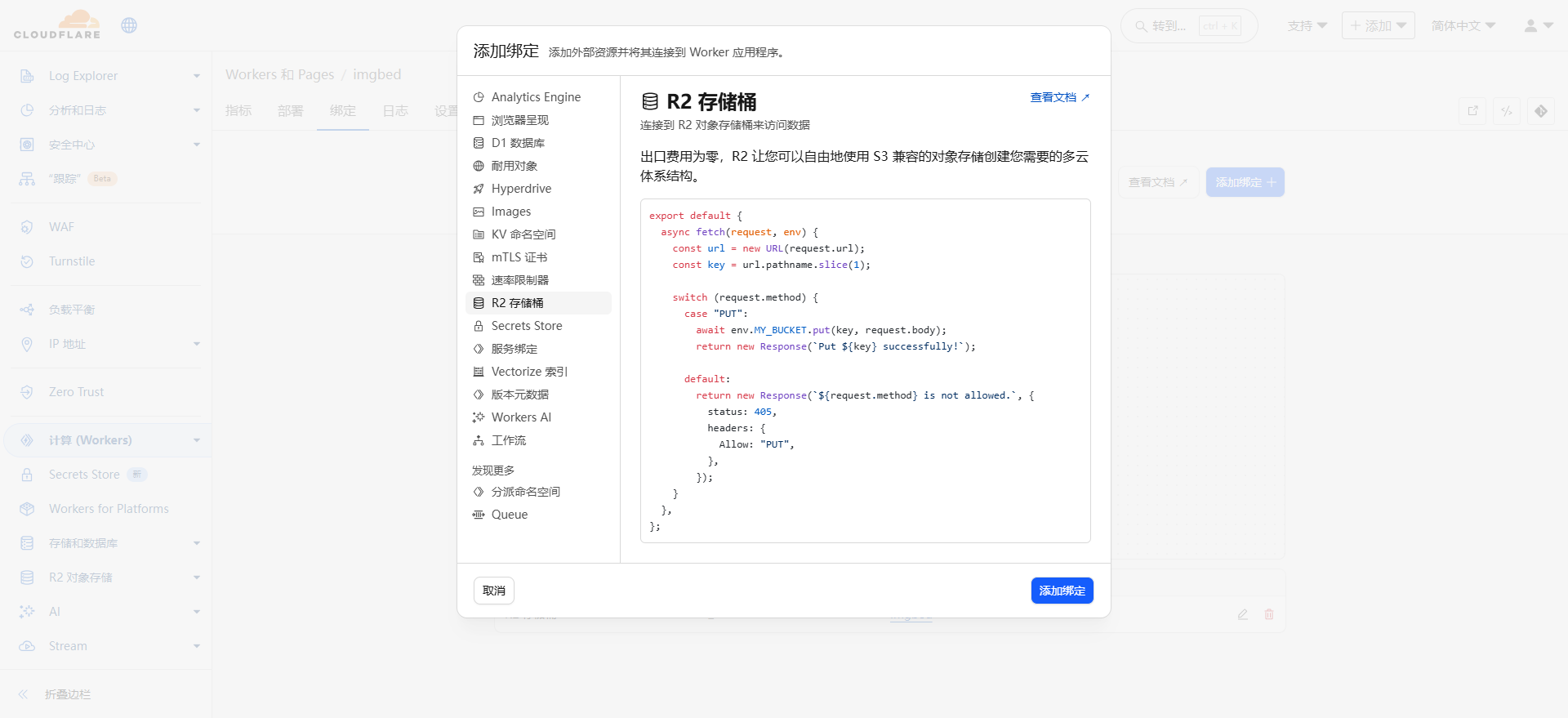Select KV 命名空间 binding type
Image resolution: width=1568 pixels, height=718 pixels.
523,234
